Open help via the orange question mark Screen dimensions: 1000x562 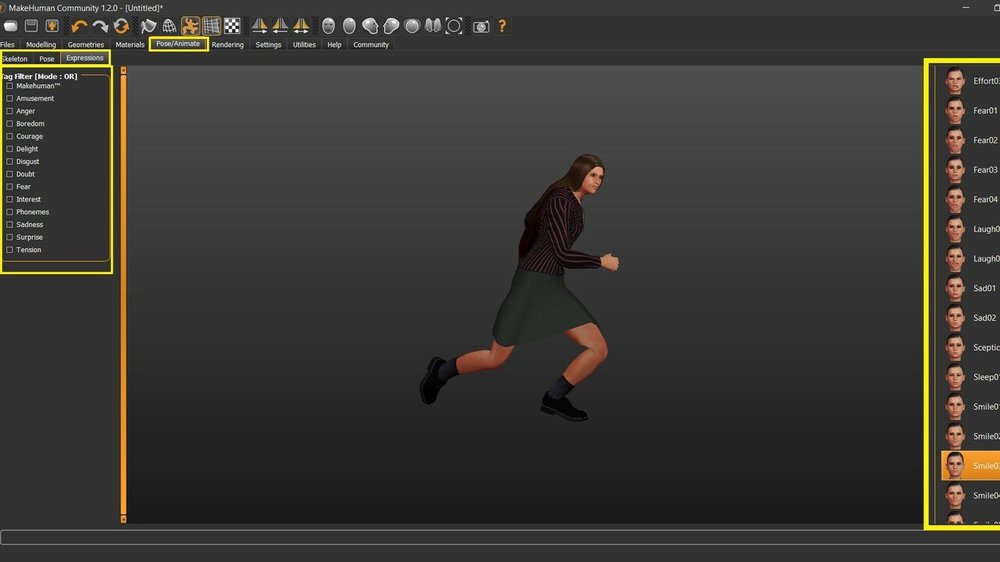[x=502, y=26]
